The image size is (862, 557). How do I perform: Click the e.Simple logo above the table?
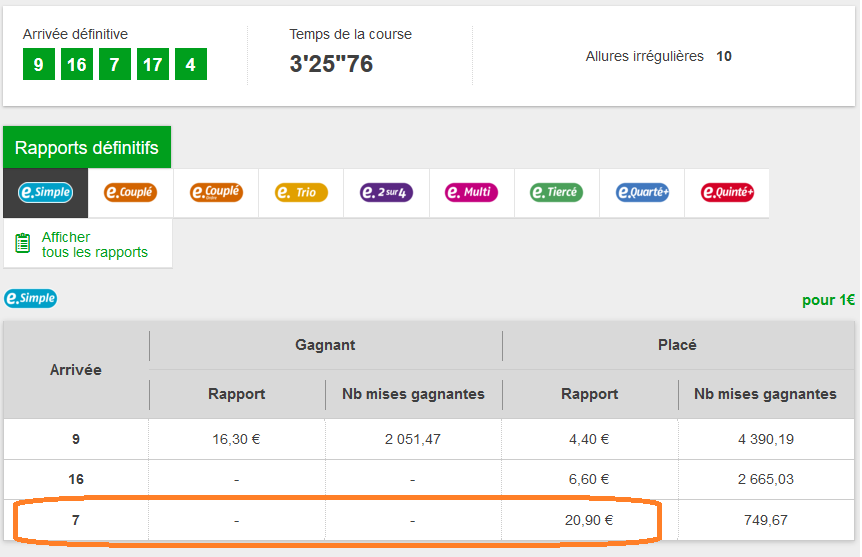tap(31, 299)
